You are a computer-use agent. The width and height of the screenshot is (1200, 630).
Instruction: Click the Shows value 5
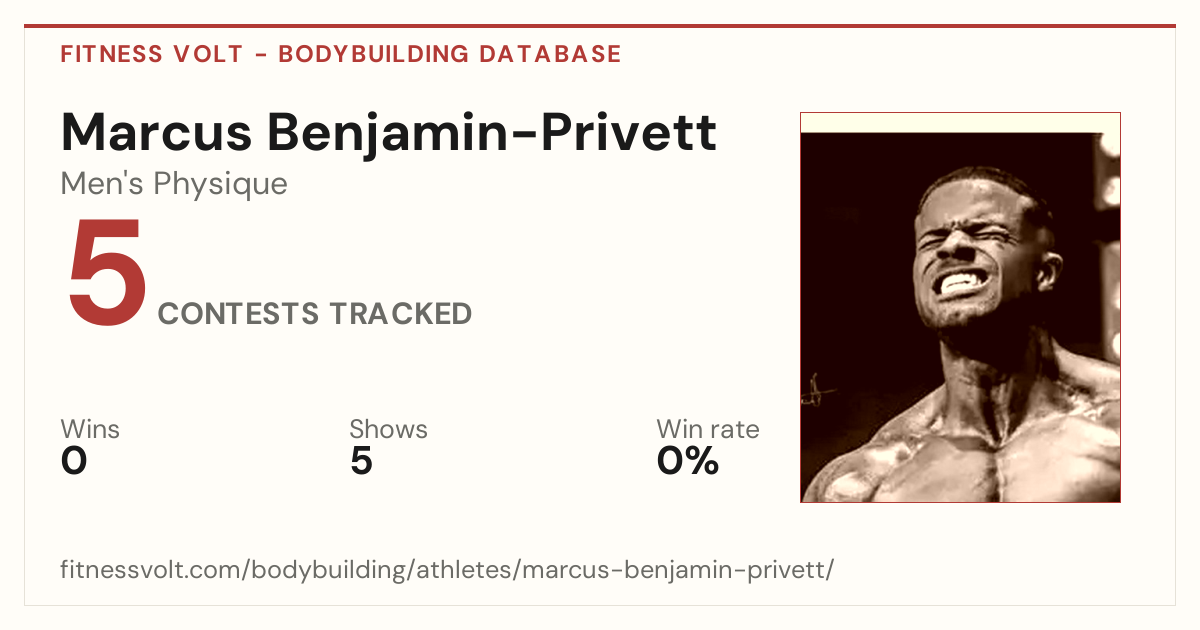[361, 461]
